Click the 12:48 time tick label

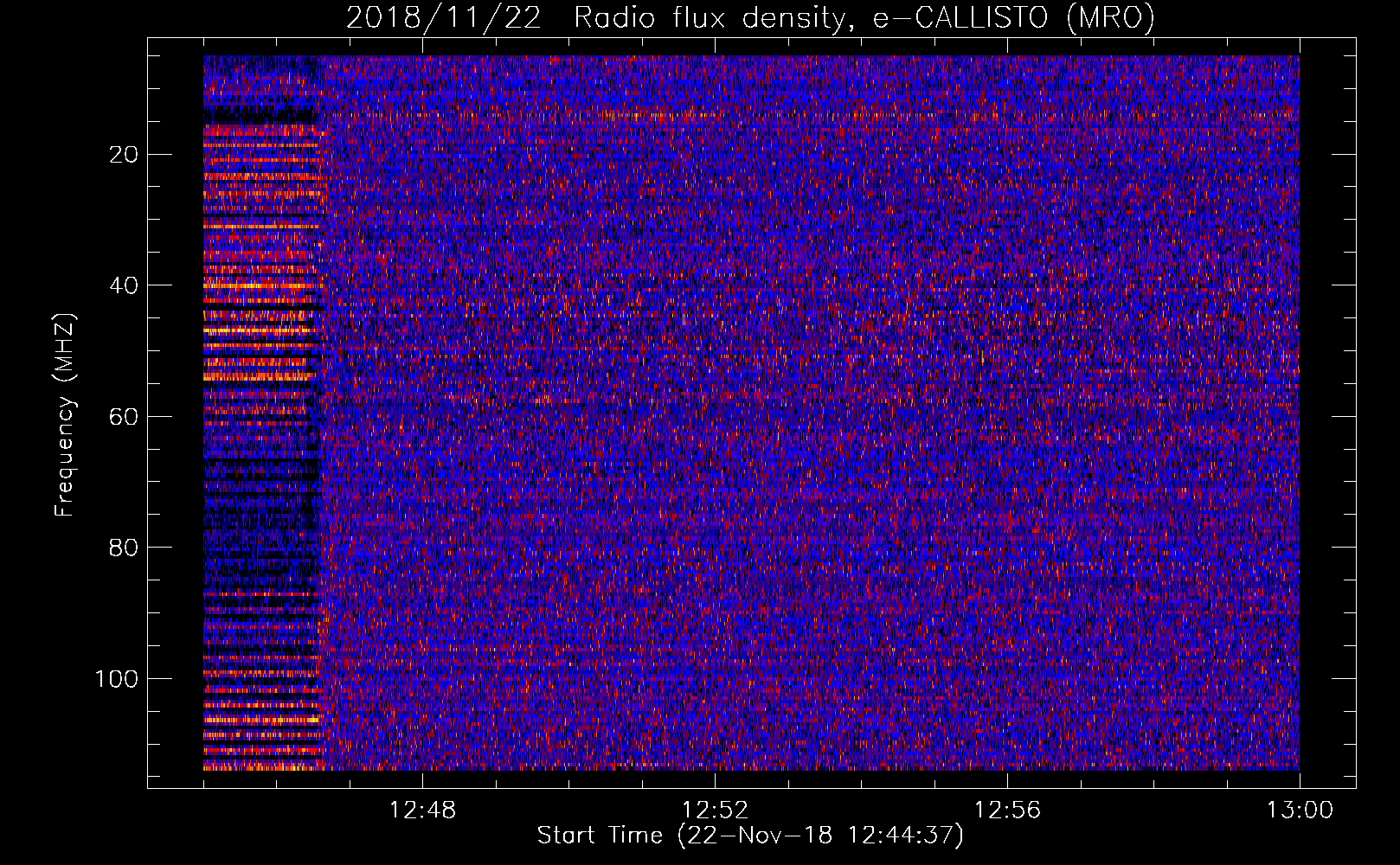[x=422, y=811]
